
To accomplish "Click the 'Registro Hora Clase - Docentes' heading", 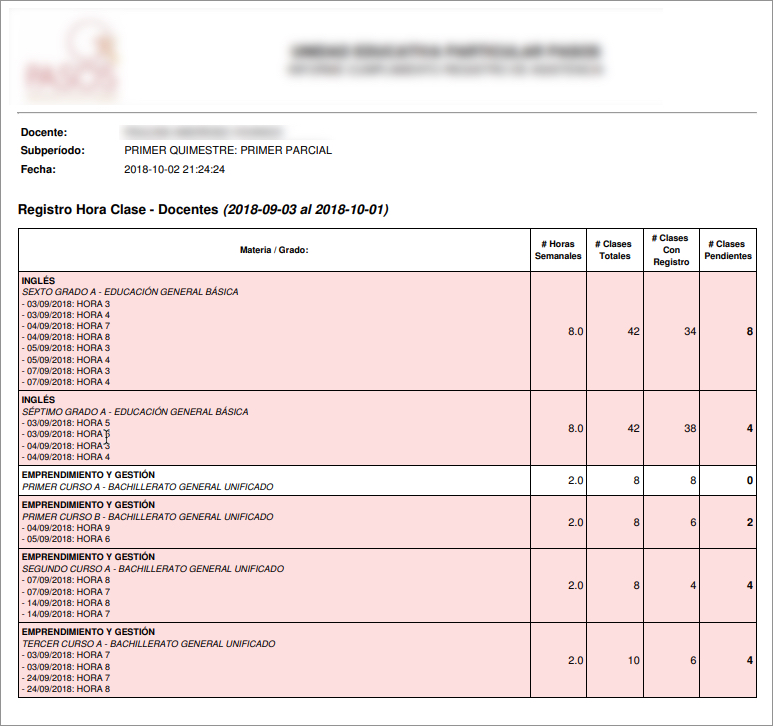I will 118,210.
